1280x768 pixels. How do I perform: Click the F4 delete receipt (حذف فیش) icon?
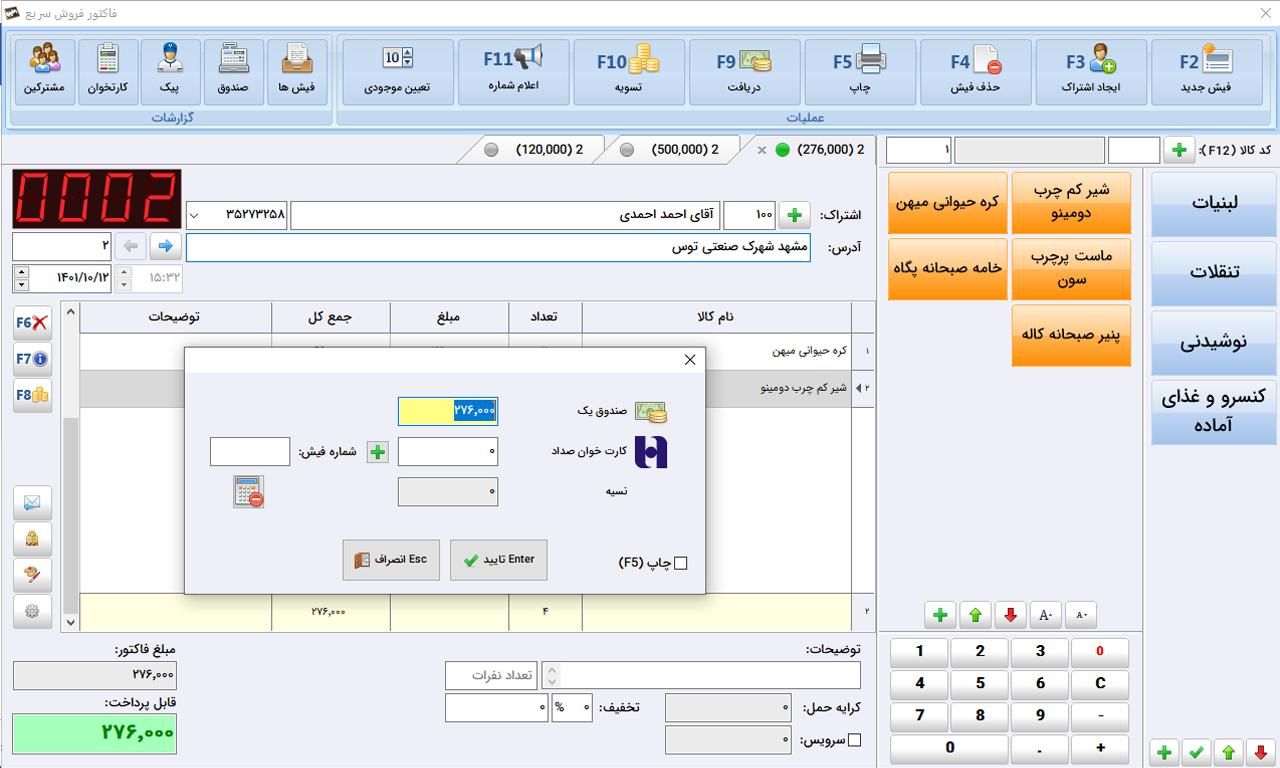click(975, 72)
